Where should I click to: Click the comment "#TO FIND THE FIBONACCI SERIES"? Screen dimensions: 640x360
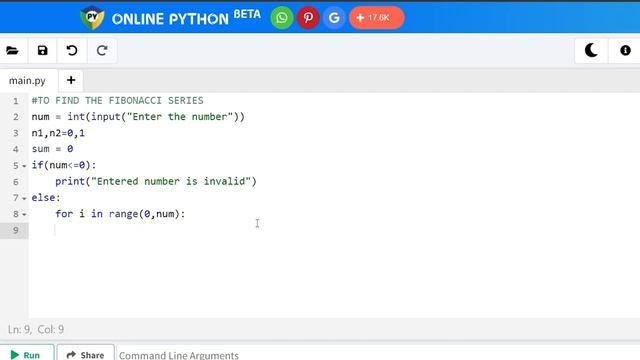pyautogui.click(x=118, y=100)
